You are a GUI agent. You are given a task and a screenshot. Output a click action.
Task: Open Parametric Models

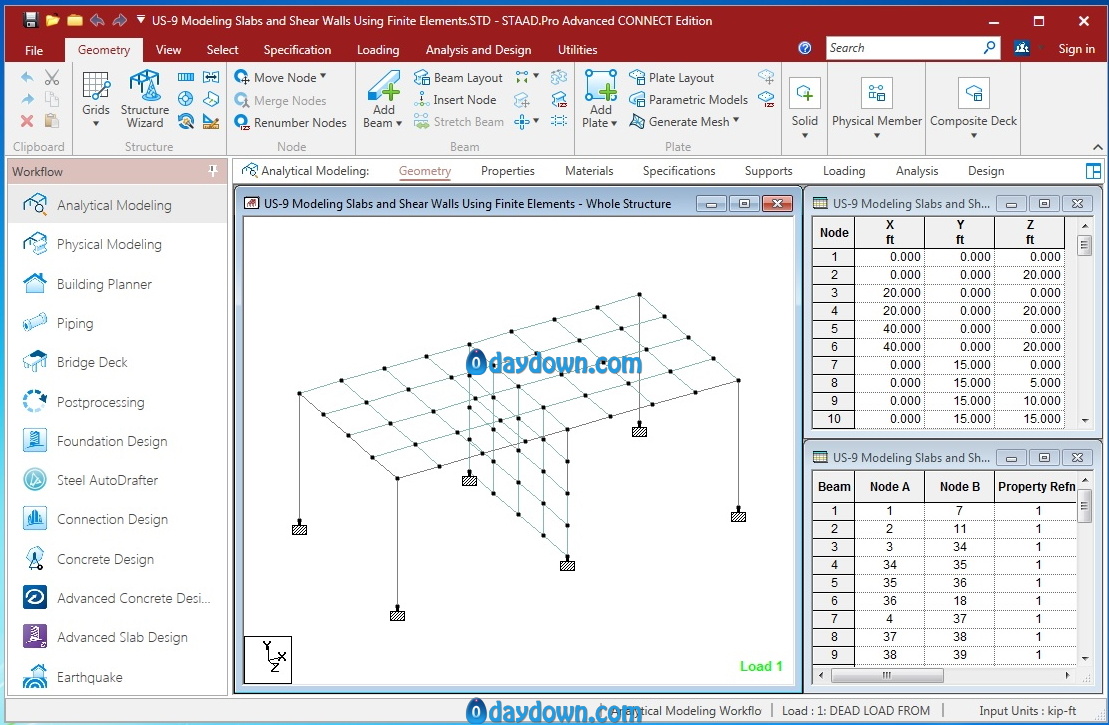(689, 100)
